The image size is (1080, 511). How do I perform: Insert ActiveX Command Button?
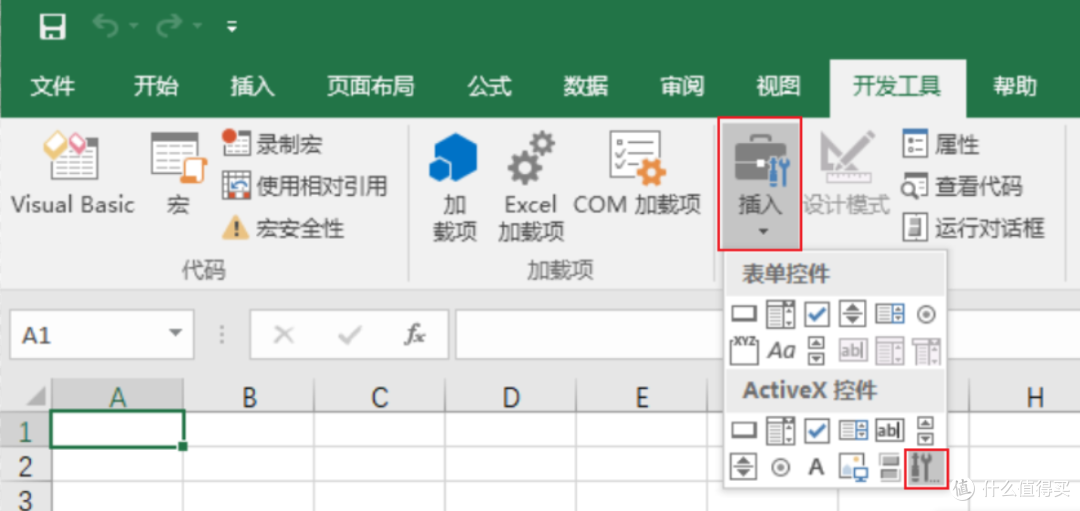[743, 431]
